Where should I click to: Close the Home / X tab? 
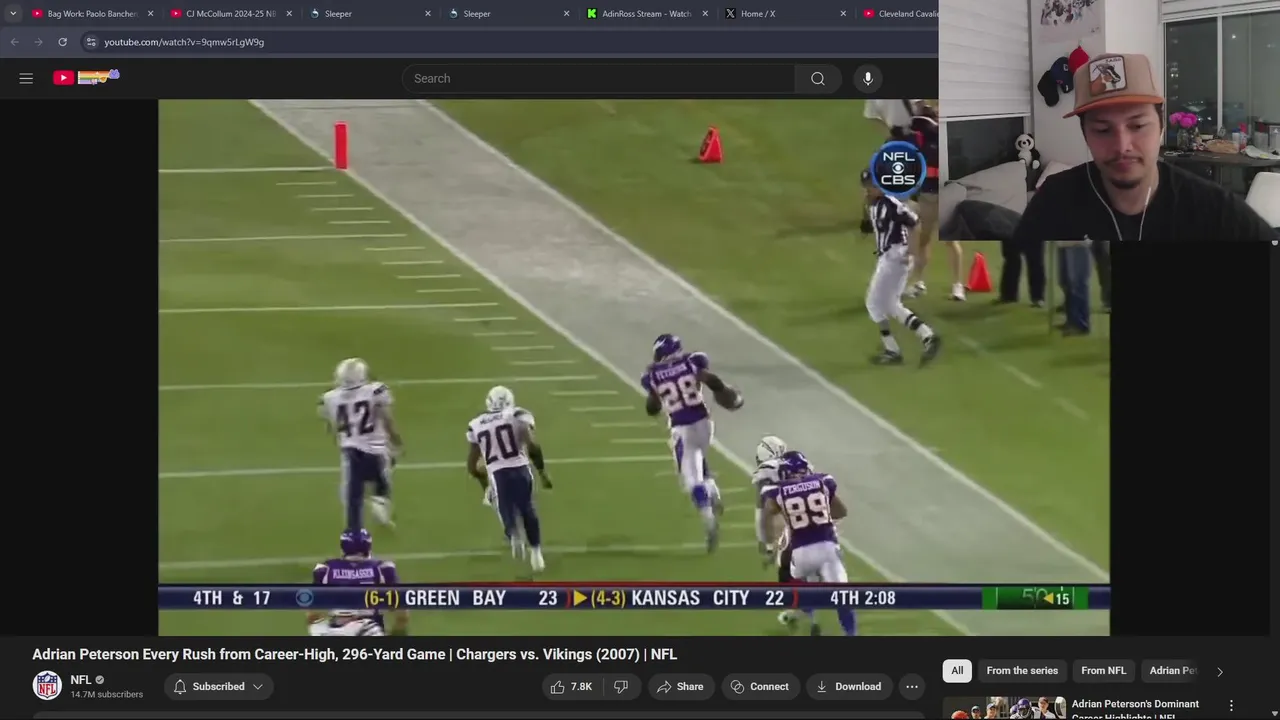tap(843, 14)
